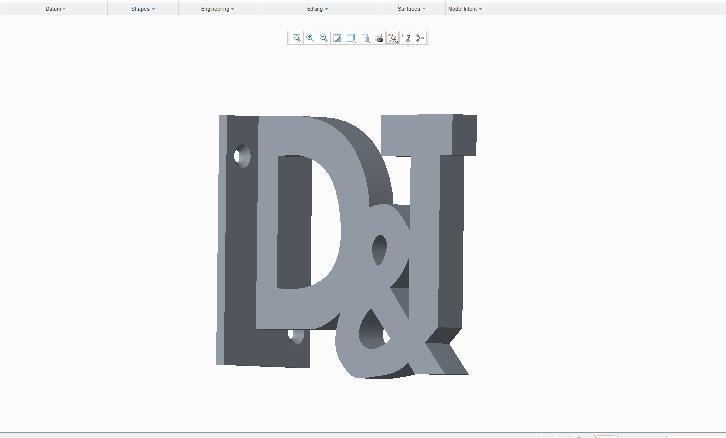Image resolution: width=726 pixels, height=438 pixels.
Task: Expand the Editing group dropdown
Action: click(x=317, y=9)
